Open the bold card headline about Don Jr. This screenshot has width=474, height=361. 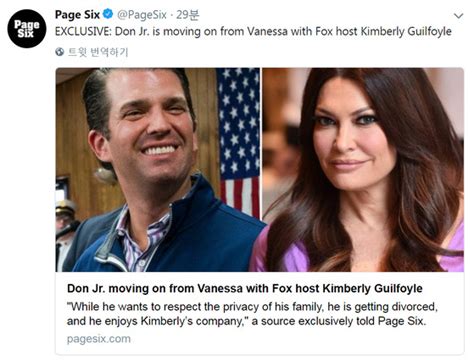[x=245, y=288]
